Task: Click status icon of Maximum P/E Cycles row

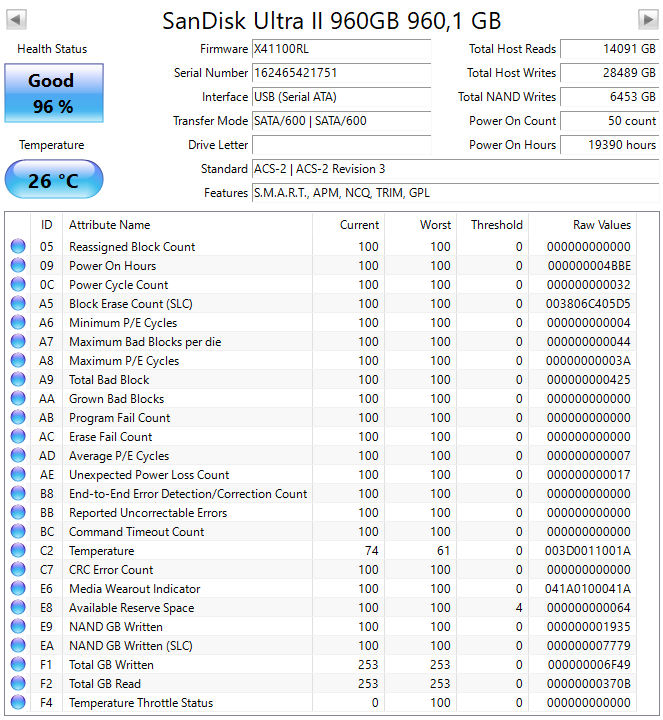Action: [18, 360]
